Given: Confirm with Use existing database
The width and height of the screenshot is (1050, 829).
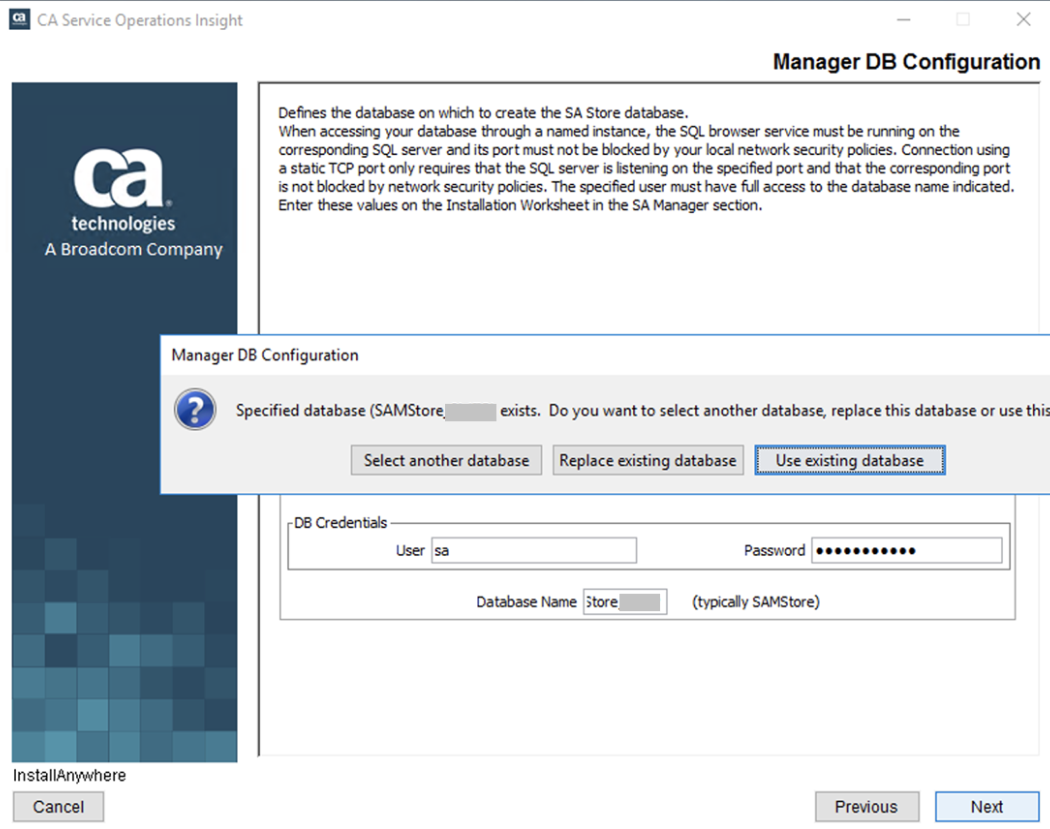Looking at the screenshot, I should point(849,460).
